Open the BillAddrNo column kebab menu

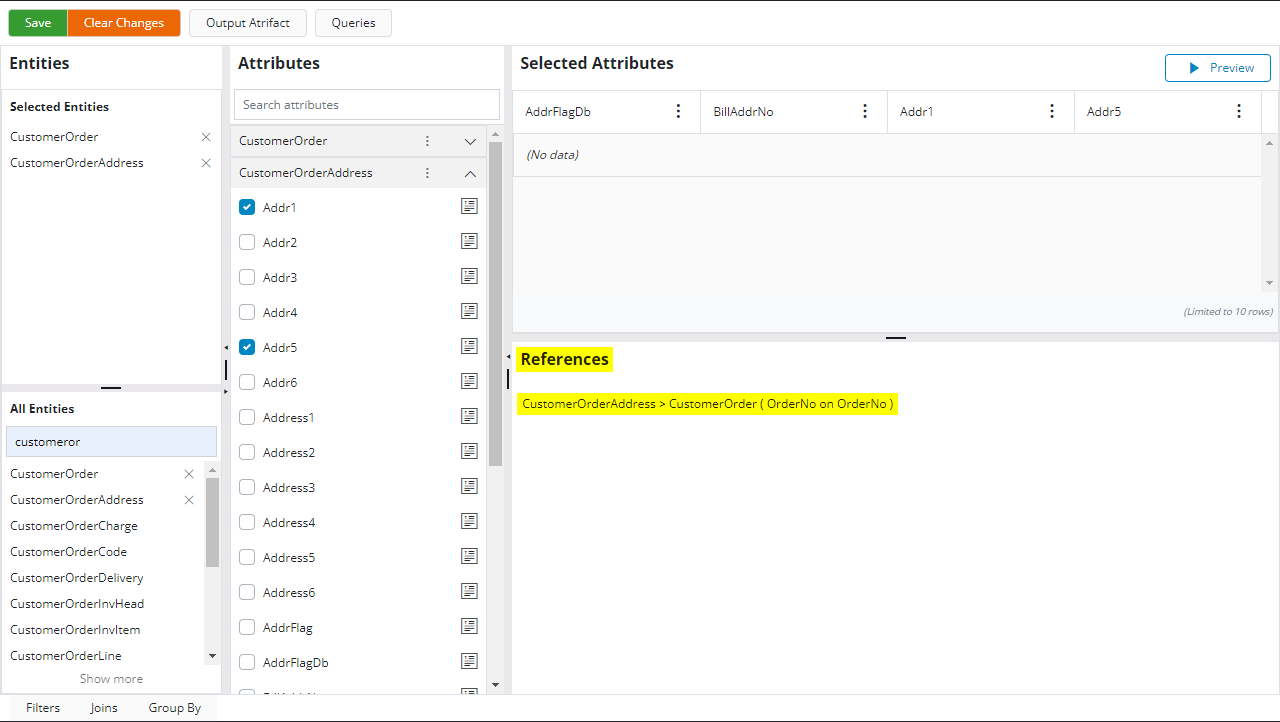pyautogui.click(x=865, y=112)
